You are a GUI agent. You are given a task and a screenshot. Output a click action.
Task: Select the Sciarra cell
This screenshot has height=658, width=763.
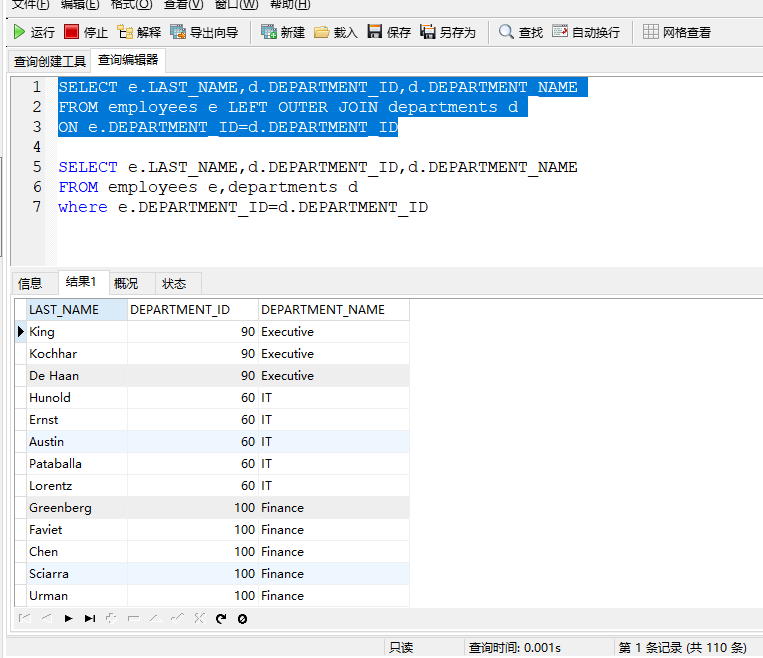click(77, 574)
